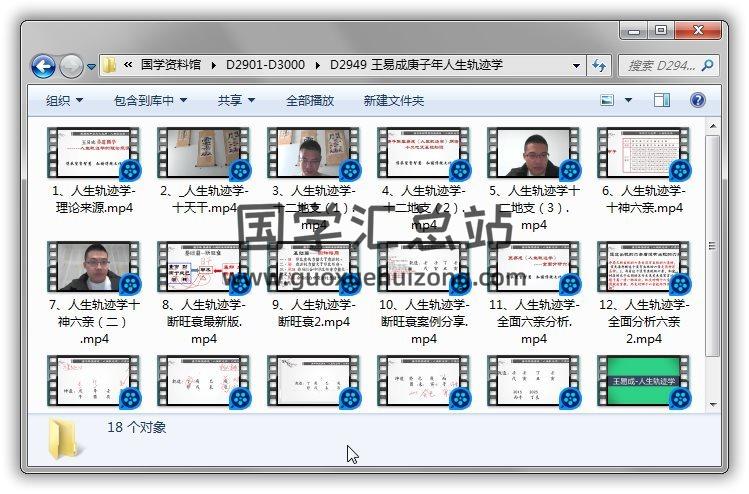Expand the view options dropdown arrow
Viewport: 749px width, 494px height.
(628, 101)
